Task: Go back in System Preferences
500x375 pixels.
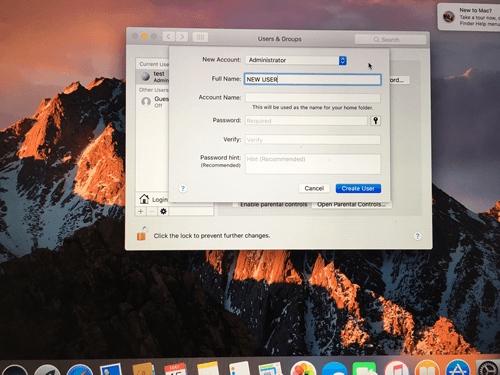Action: click(x=169, y=37)
